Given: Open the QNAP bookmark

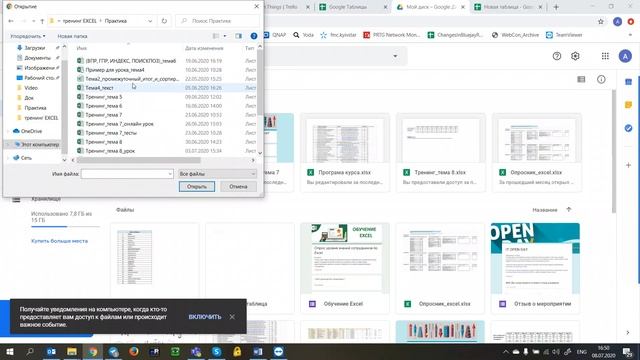Looking at the screenshot, I should tap(275, 35).
